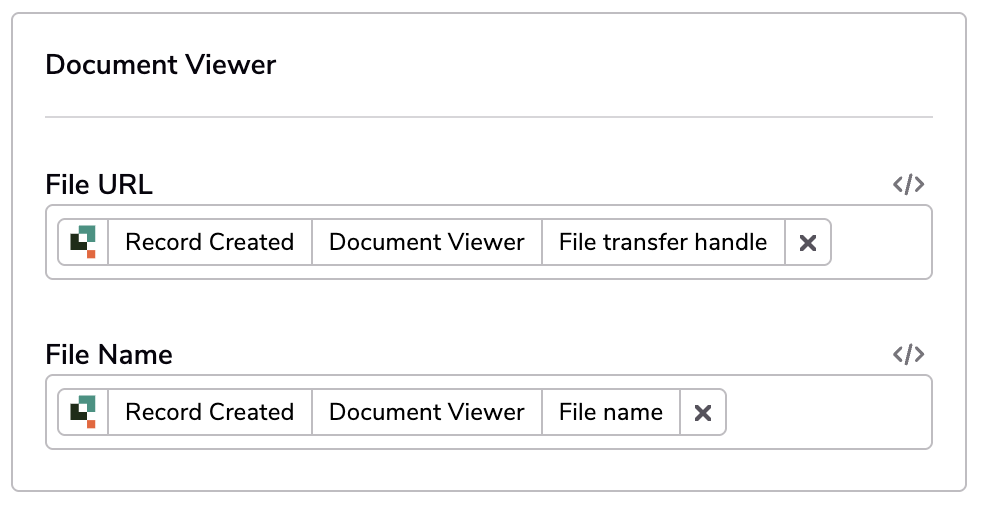The height and width of the screenshot is (506, 986).
Task: Focus empty area of File Name field
Action: 830,412
